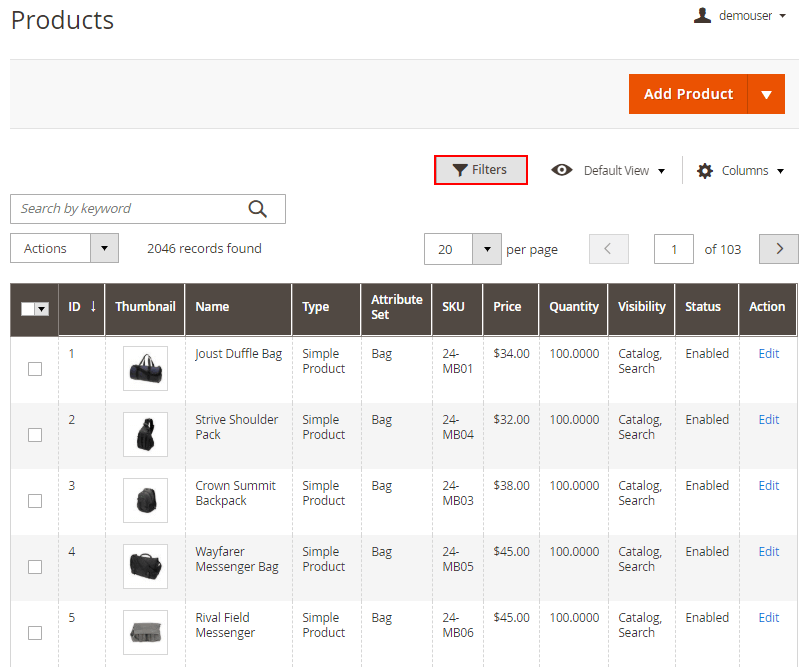The width and height of the screenshot is (807, 667).
Task: Open the Filters funnel button
Action: tap(480, 170)
